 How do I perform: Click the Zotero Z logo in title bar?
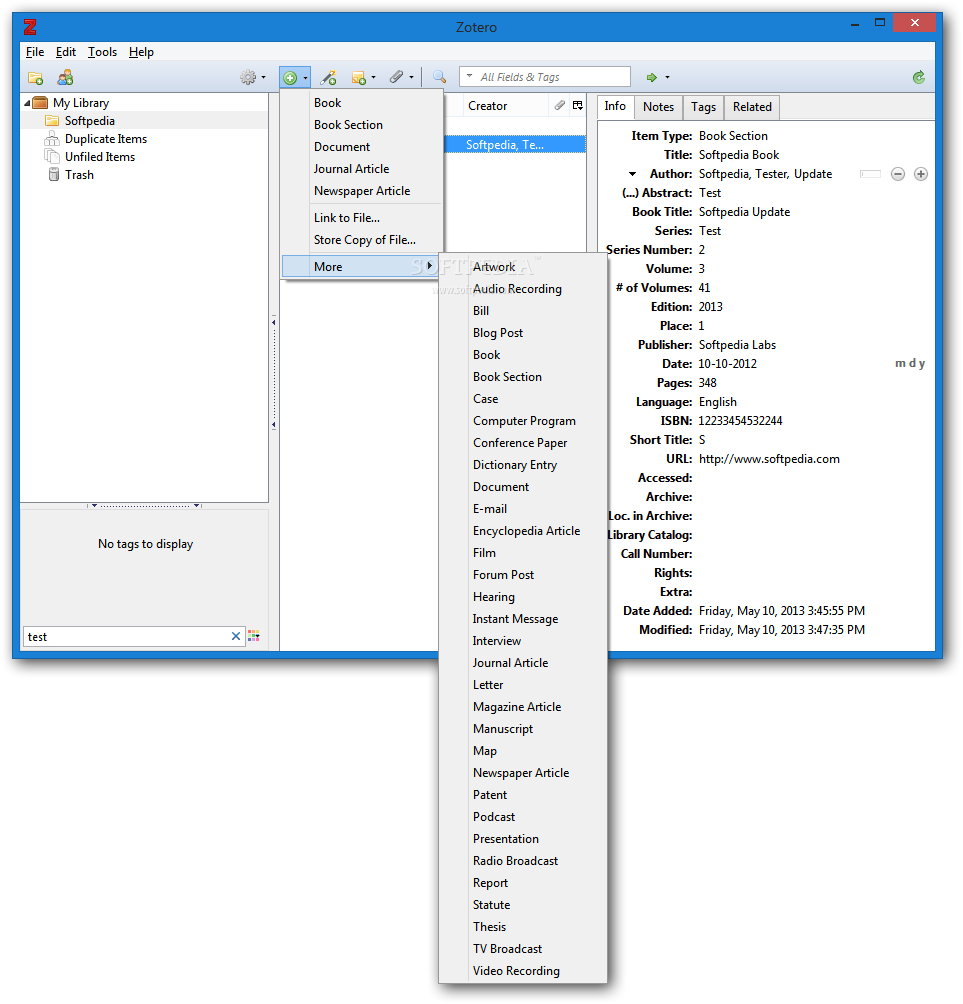point(30,27)
